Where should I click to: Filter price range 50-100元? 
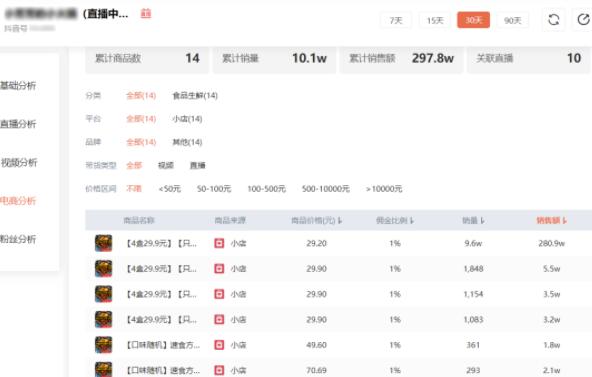pos(214,188)
